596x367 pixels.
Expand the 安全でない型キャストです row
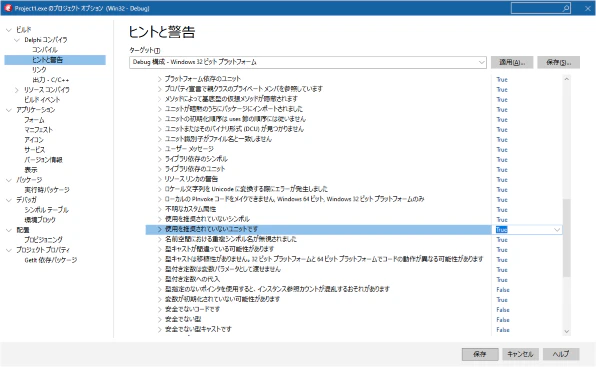point(160,329)
